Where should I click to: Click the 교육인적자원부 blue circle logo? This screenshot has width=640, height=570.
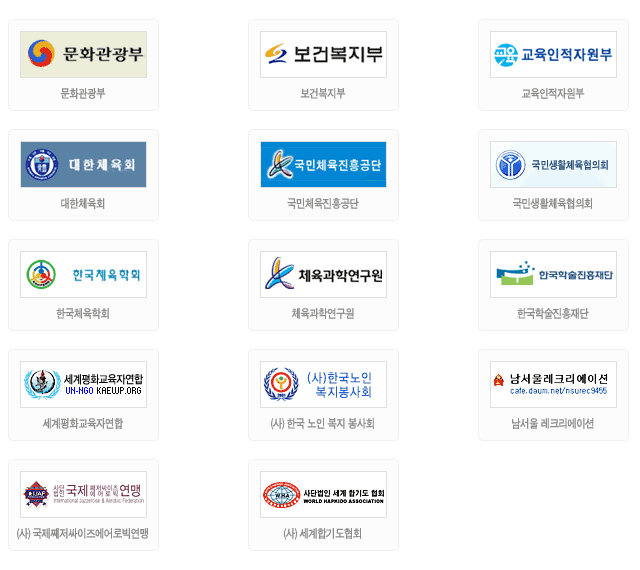coord(506,55)
